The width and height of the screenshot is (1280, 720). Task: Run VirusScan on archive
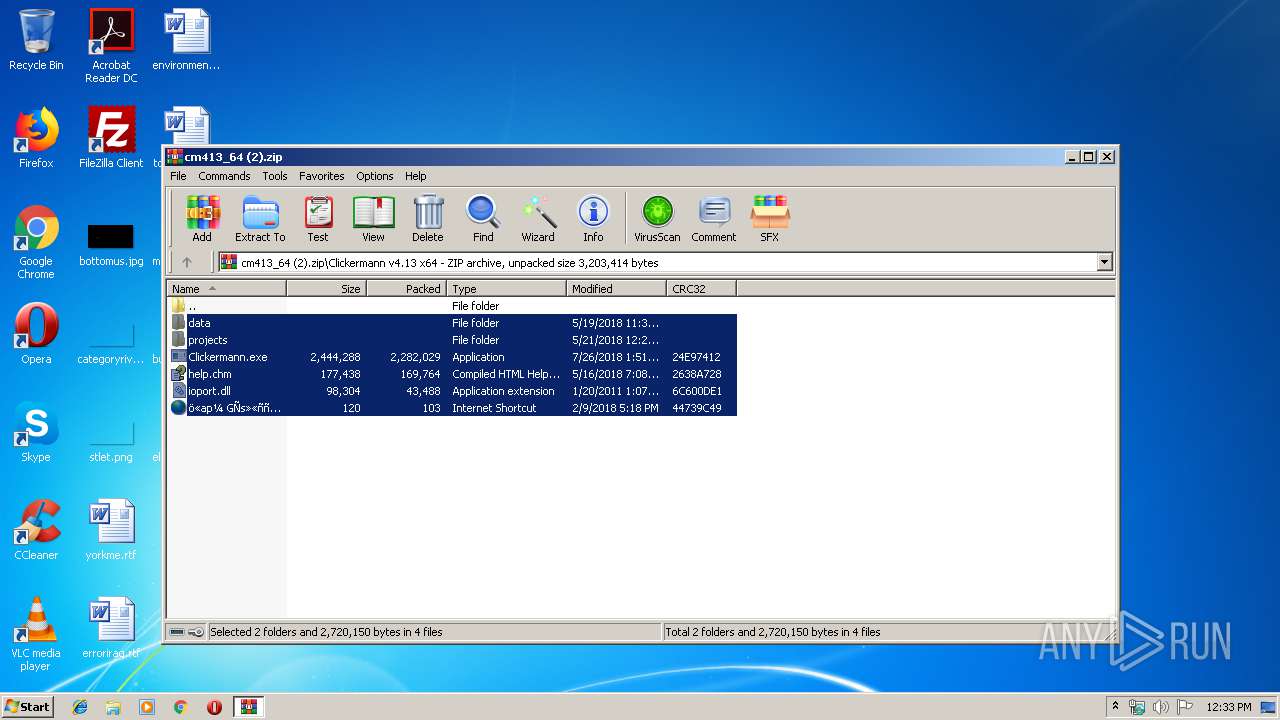point(657,219)
